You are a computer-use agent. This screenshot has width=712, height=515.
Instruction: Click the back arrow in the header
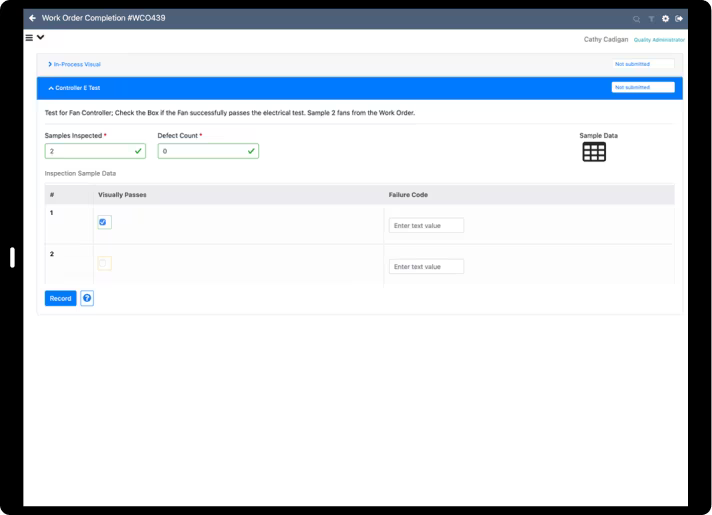(31, 18)
